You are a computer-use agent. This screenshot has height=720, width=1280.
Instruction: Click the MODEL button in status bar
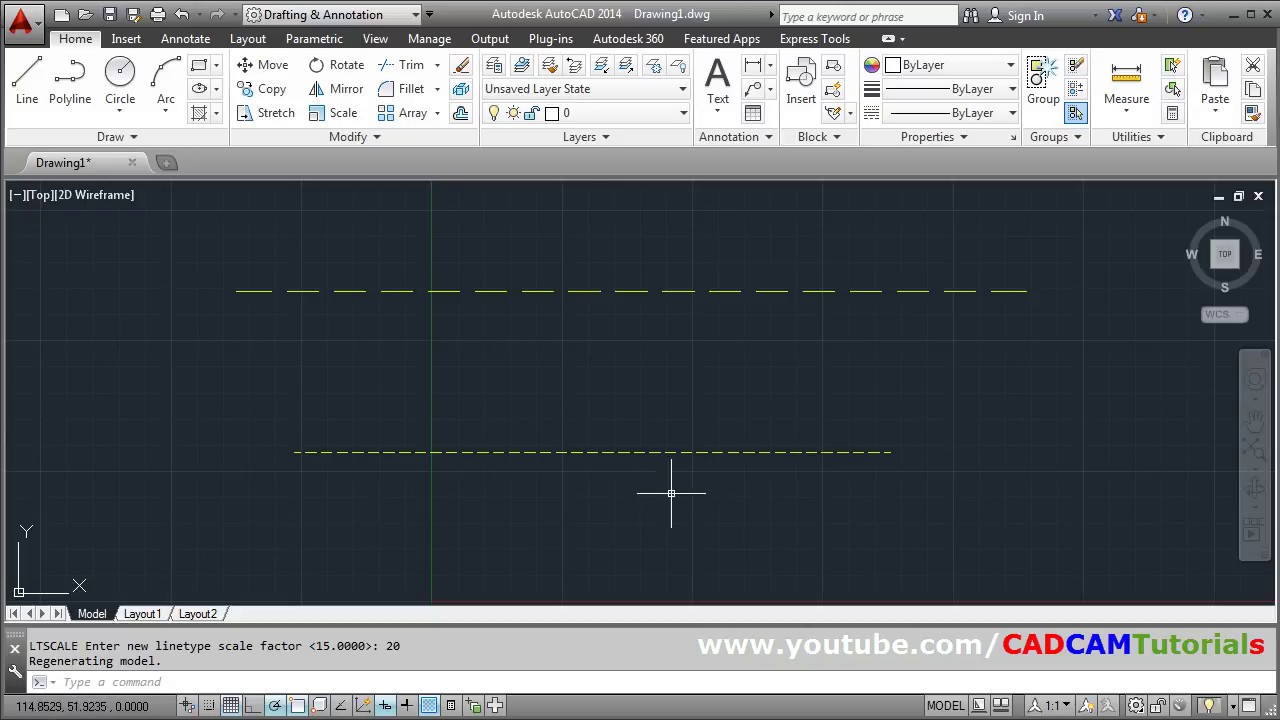point(945,706)
